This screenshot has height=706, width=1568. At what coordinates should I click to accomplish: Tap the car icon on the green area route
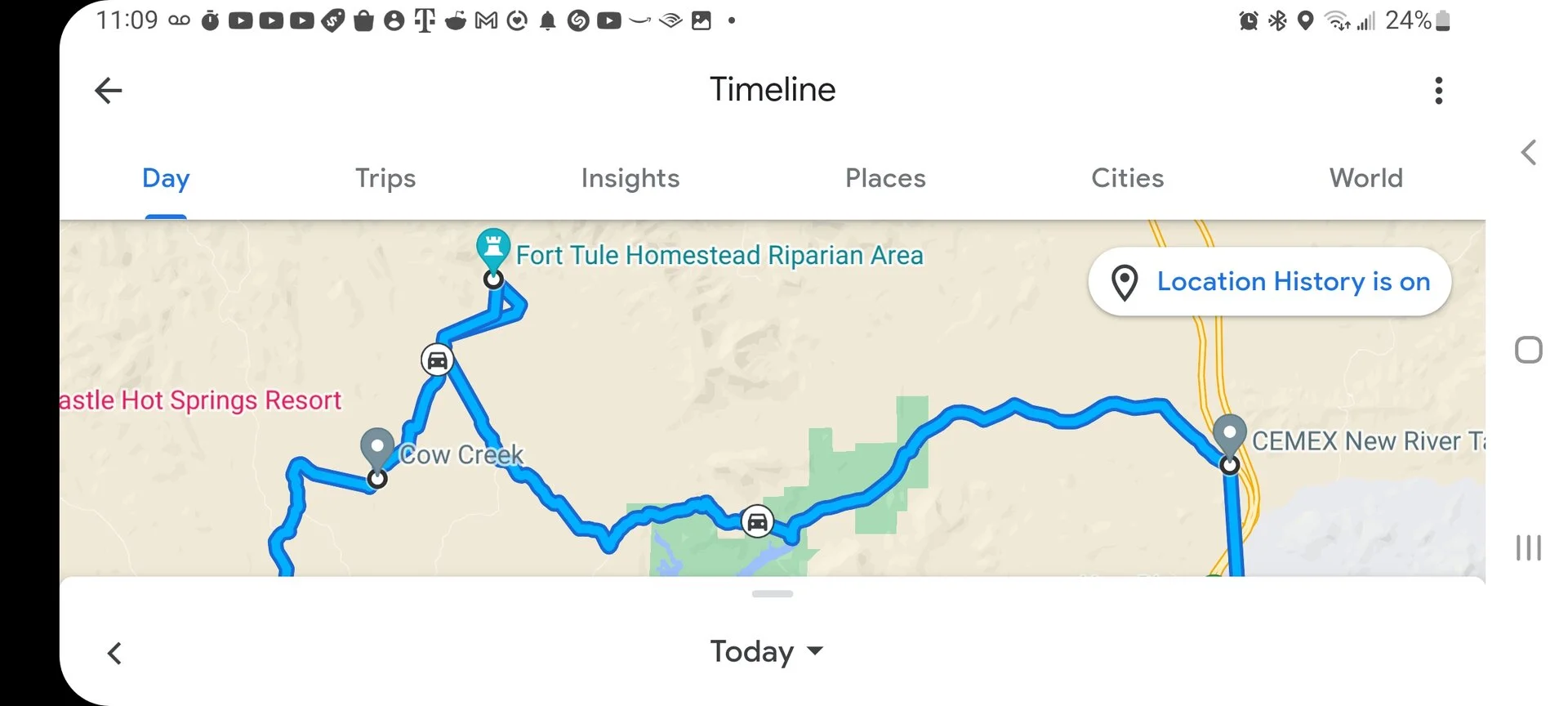click(757, 521)
